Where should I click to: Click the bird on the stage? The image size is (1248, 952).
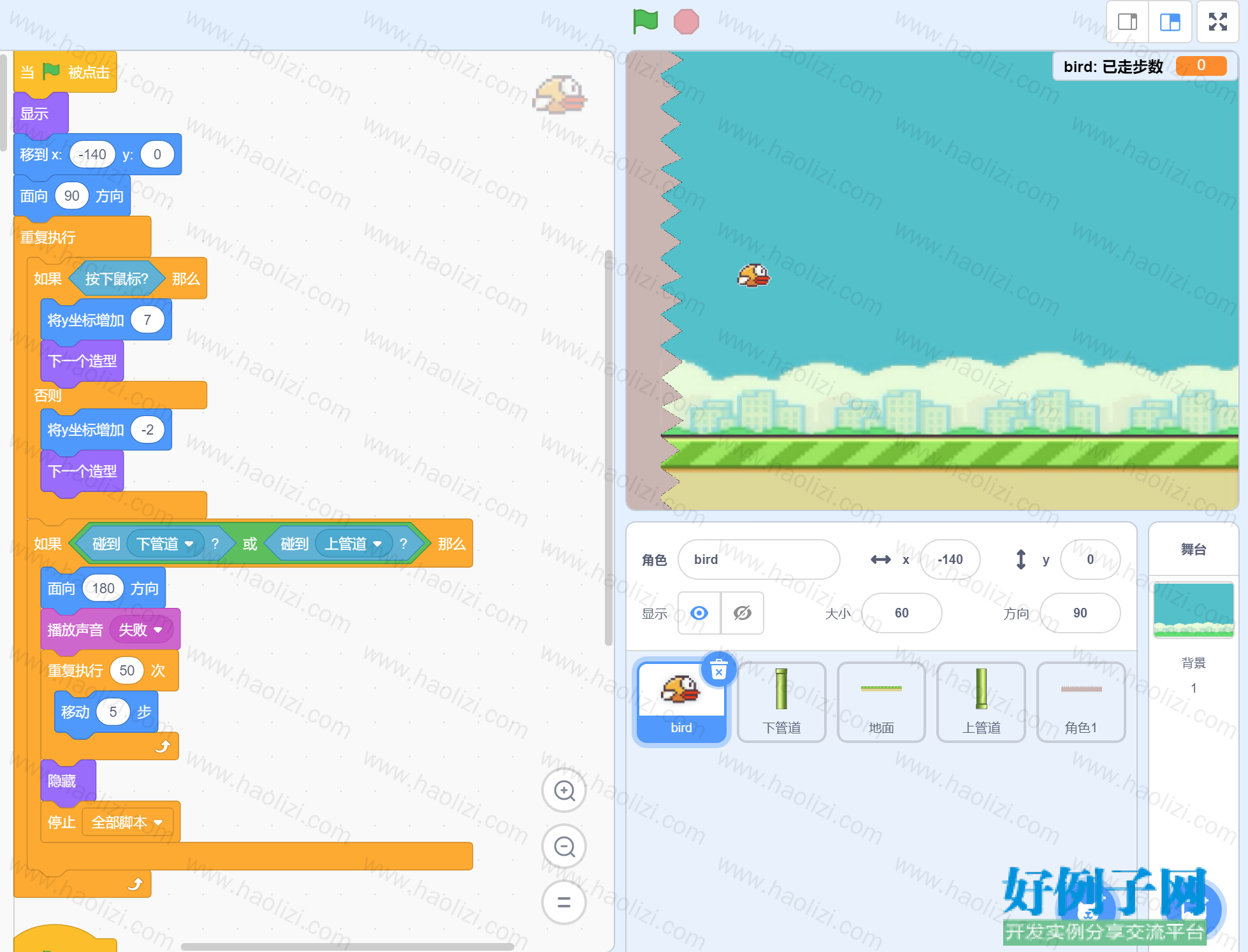(x=754, y=275)
